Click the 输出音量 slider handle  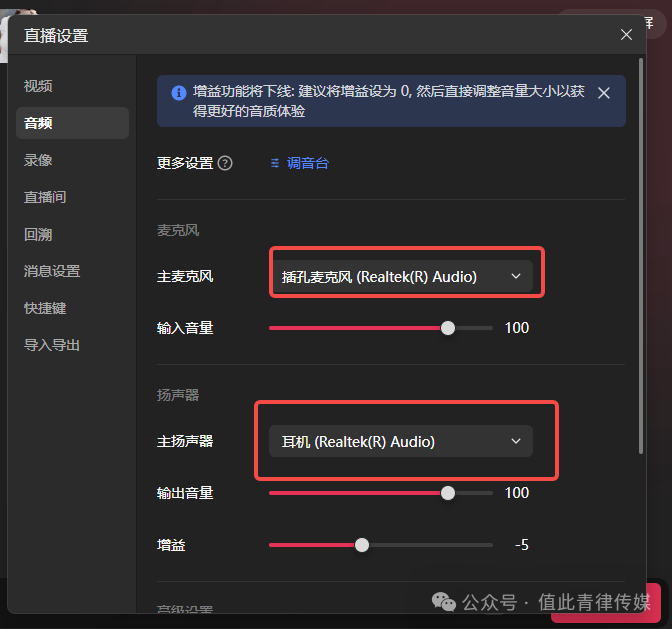(x=448, y=493)
